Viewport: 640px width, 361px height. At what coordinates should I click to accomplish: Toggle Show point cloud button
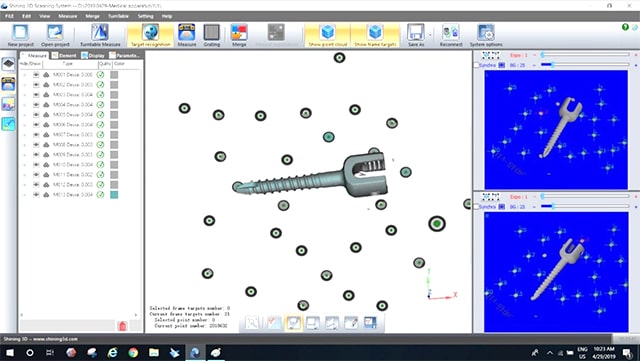[327, 35]
